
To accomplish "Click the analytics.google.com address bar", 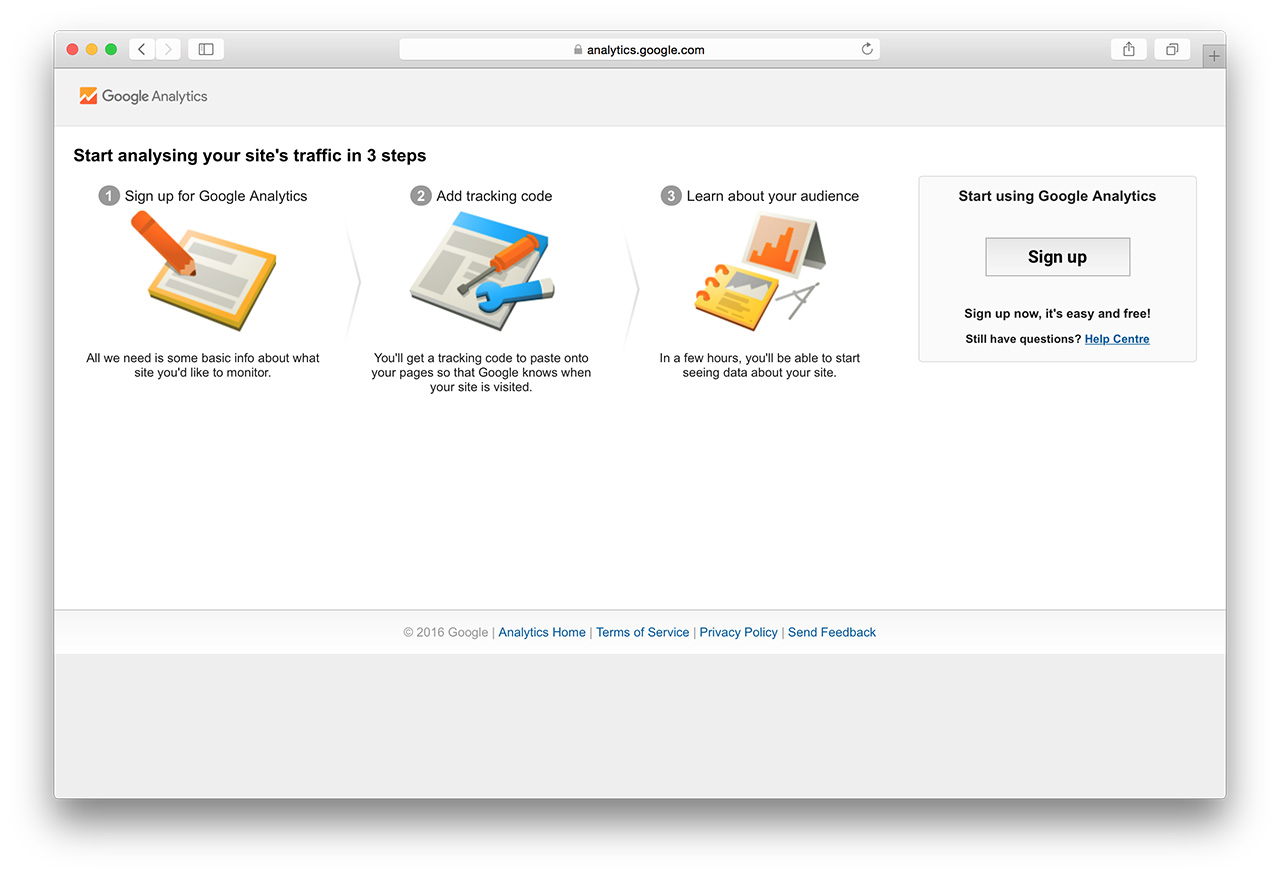I will [640, 49].
